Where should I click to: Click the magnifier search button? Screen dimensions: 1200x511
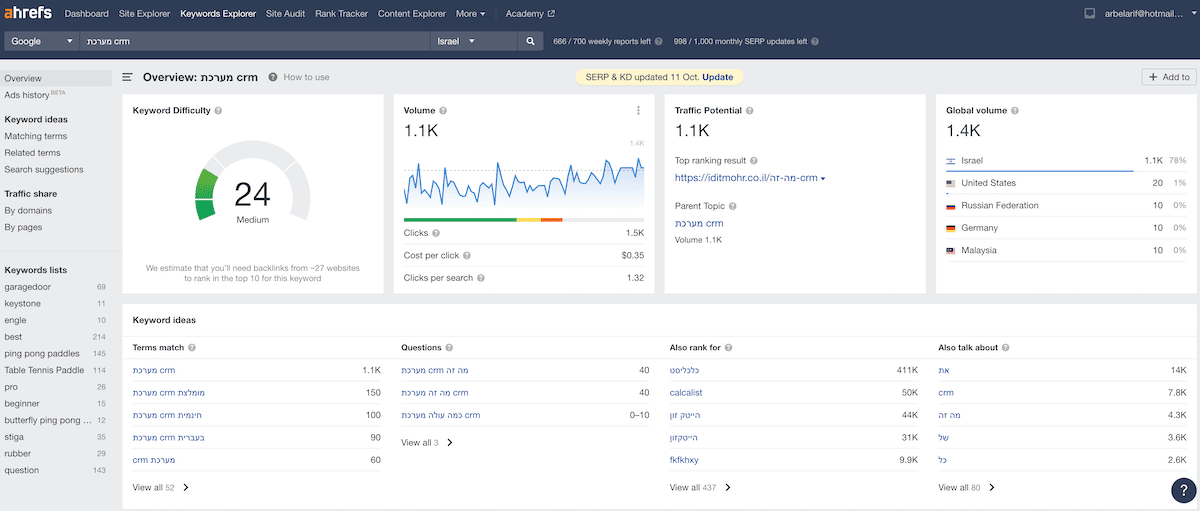[x=531, y=41]
